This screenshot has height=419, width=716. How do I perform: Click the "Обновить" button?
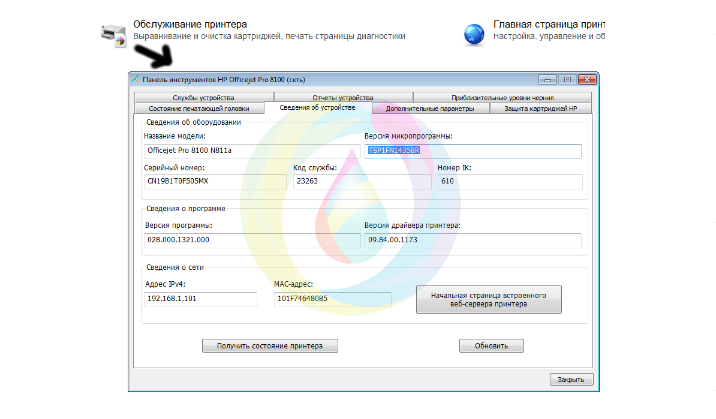pyautogui.click(x=491, y=346)
